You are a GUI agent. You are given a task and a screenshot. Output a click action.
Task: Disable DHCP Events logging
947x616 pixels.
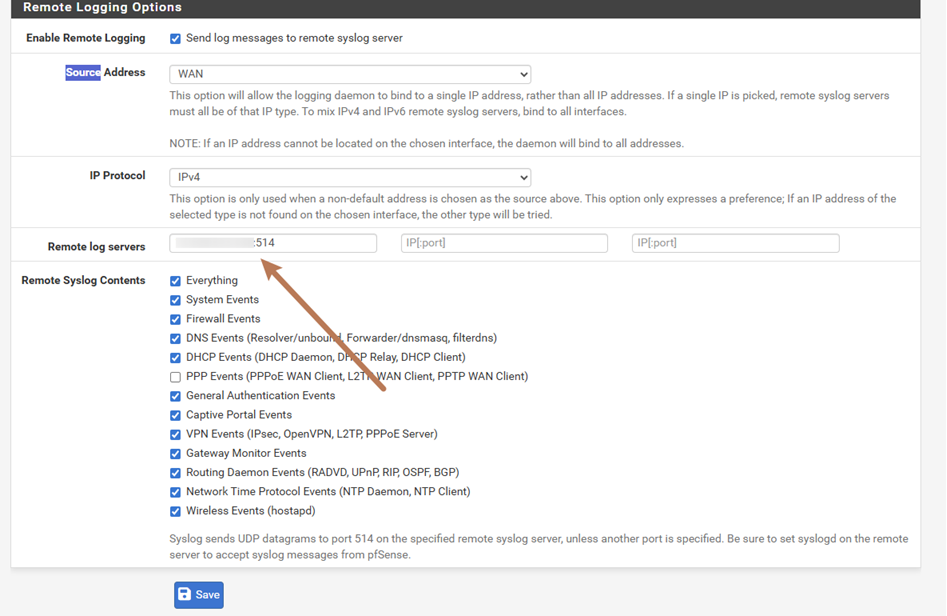(176, 357)
